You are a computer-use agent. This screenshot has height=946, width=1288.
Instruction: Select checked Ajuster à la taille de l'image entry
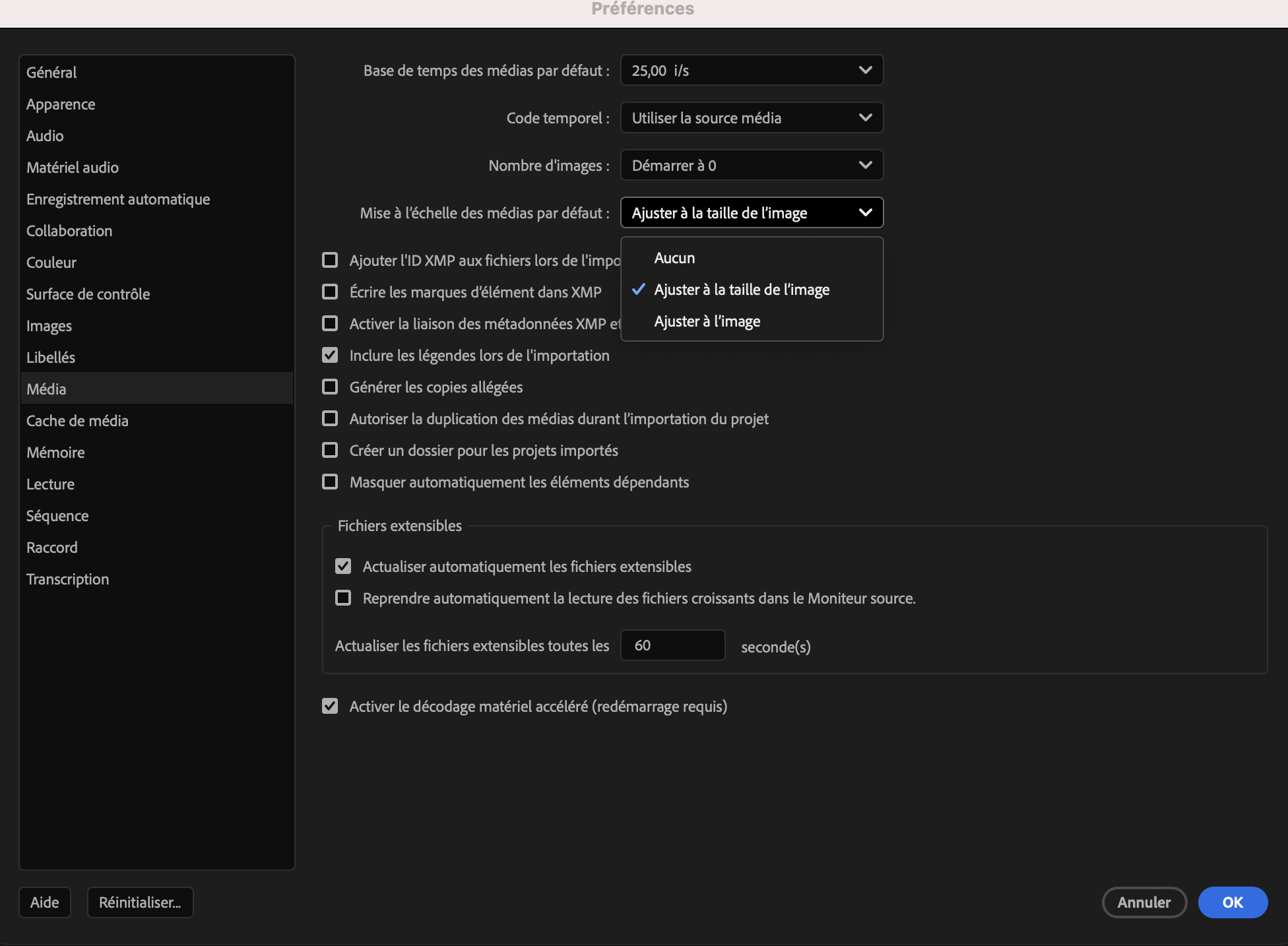(x=741, y=290)
